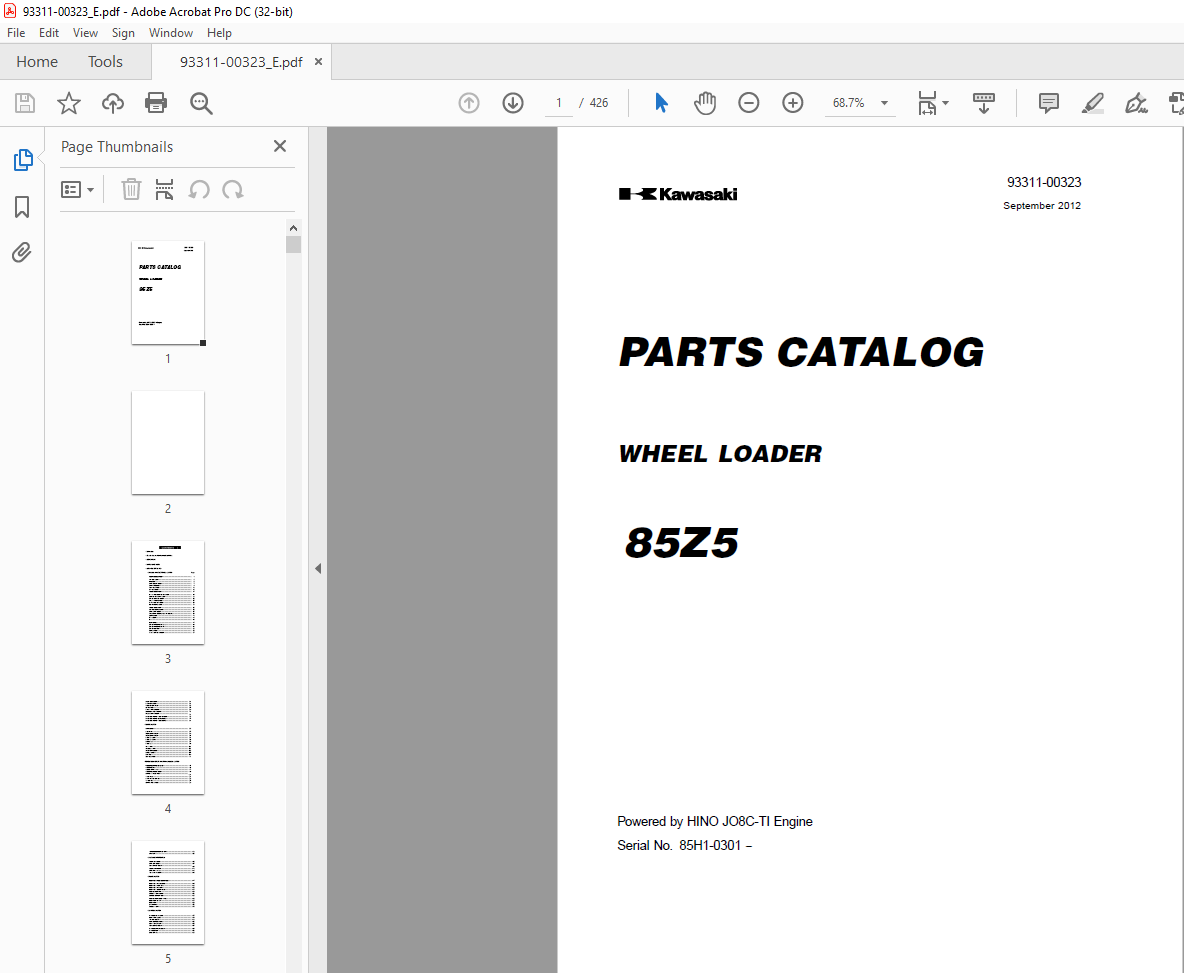The width and height of the screenshot is (1184, 973).
Task: Add file to starred with the star icon
Action: pyautogui.click(x=69, y=103)
